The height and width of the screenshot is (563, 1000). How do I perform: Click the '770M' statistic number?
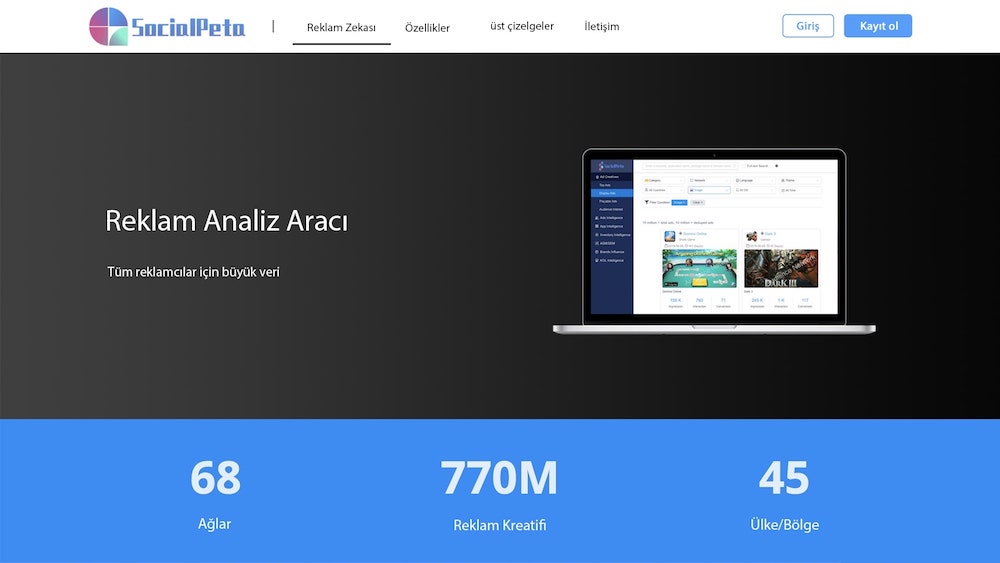point(499,478)
